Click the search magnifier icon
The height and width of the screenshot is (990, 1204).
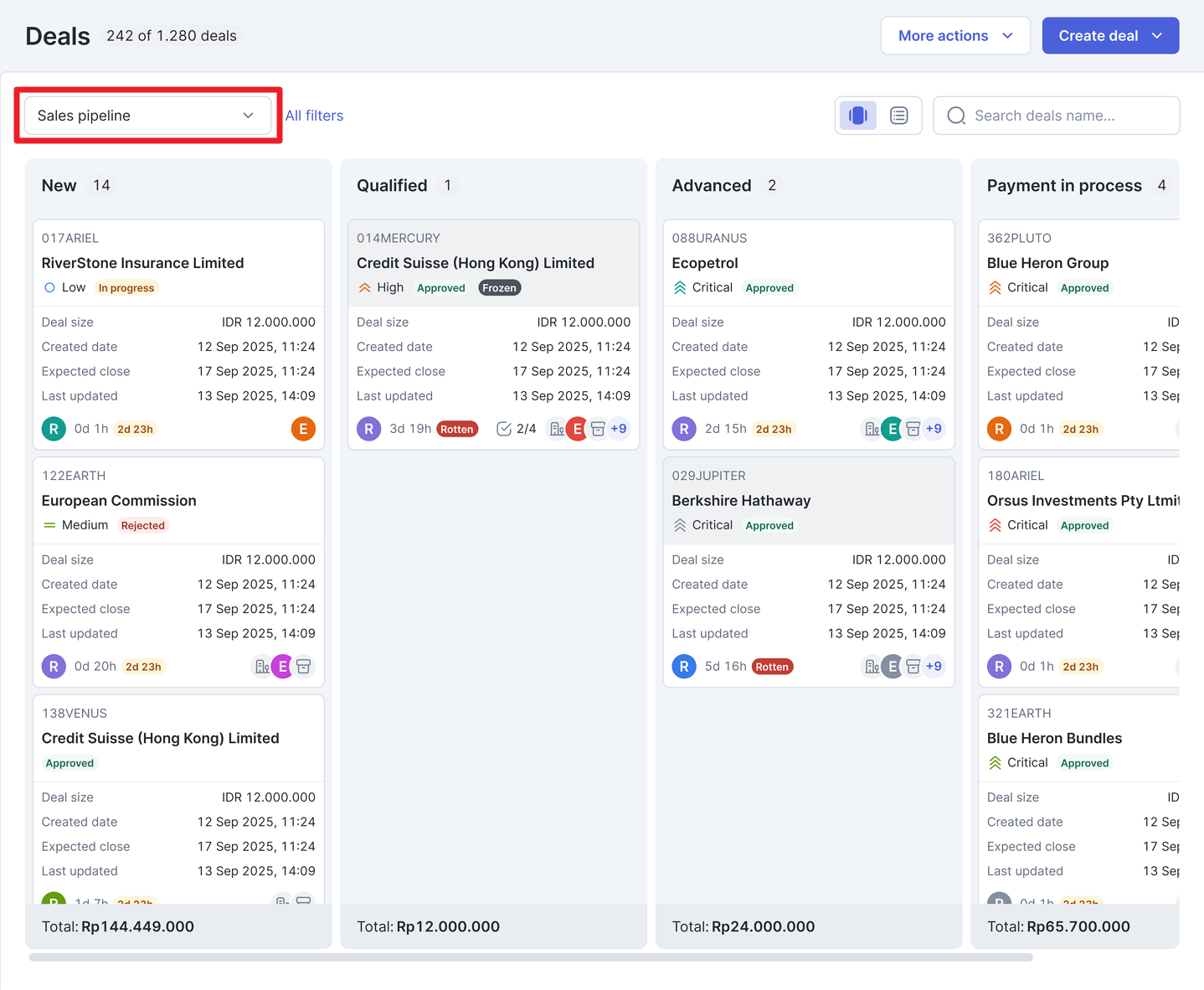tap(956, 116)
